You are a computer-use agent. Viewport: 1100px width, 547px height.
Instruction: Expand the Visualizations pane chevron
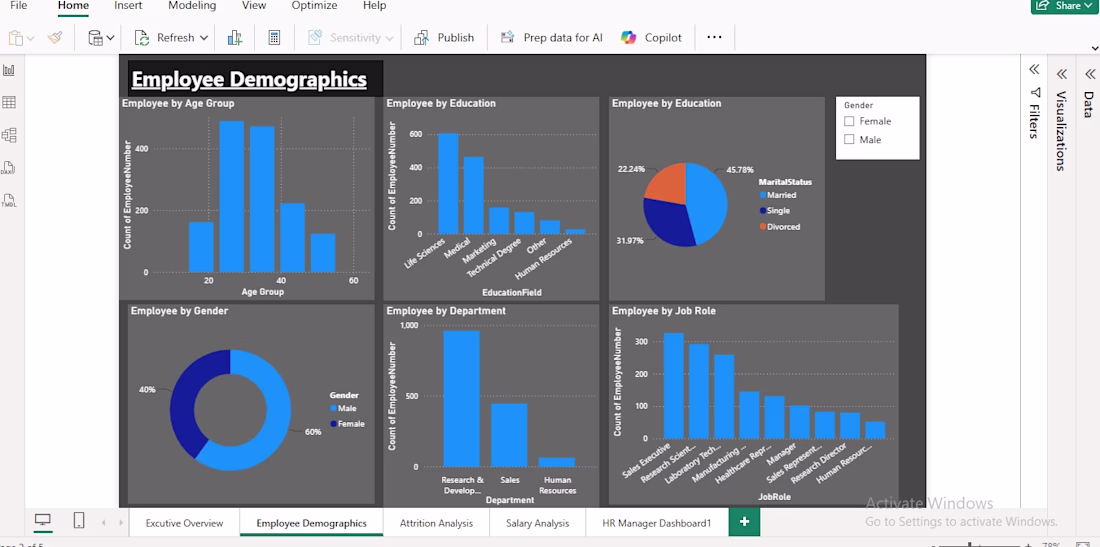click(1061, 74)
